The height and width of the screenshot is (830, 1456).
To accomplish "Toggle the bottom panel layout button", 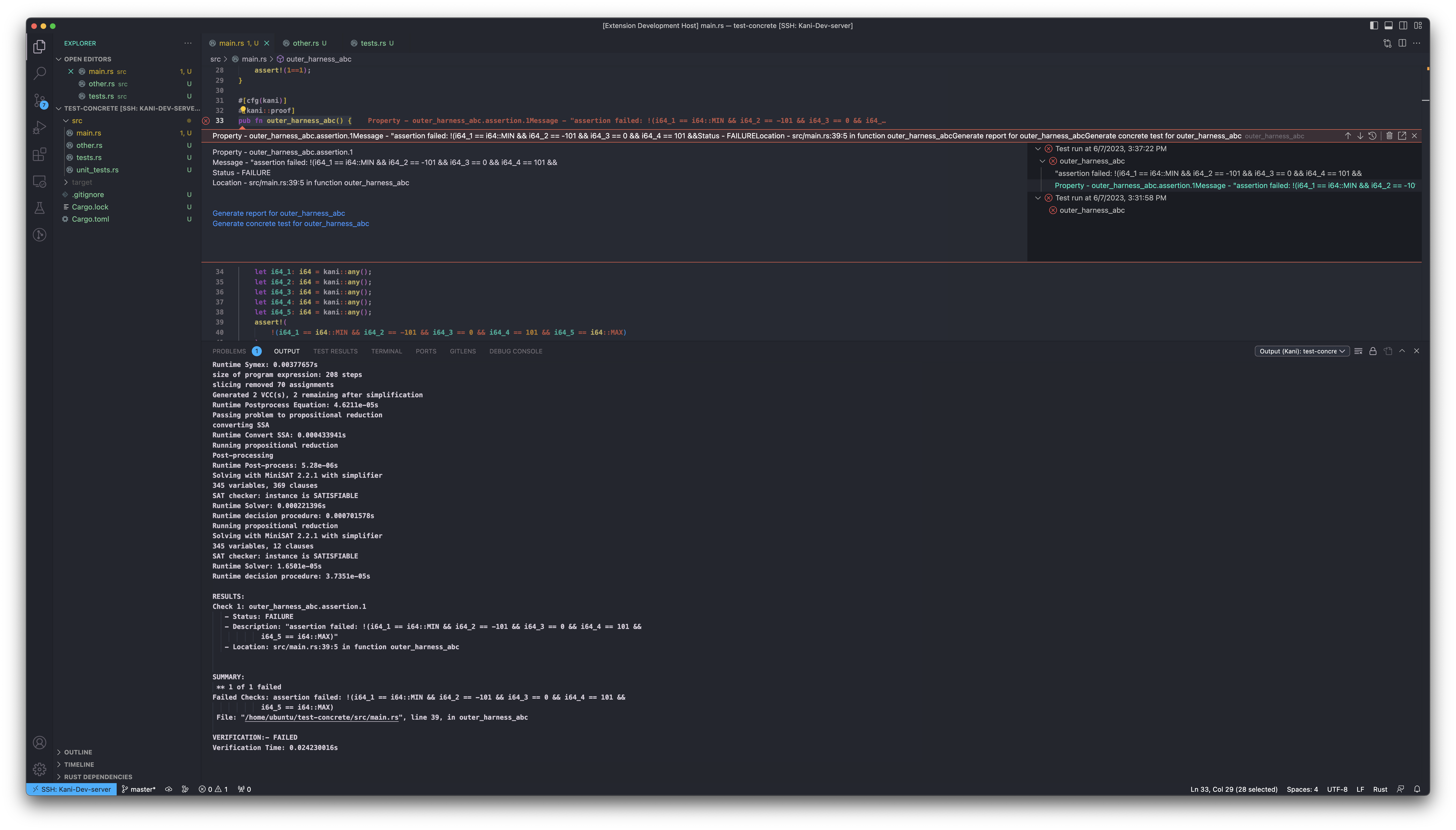I will [x=1389, y=26].
